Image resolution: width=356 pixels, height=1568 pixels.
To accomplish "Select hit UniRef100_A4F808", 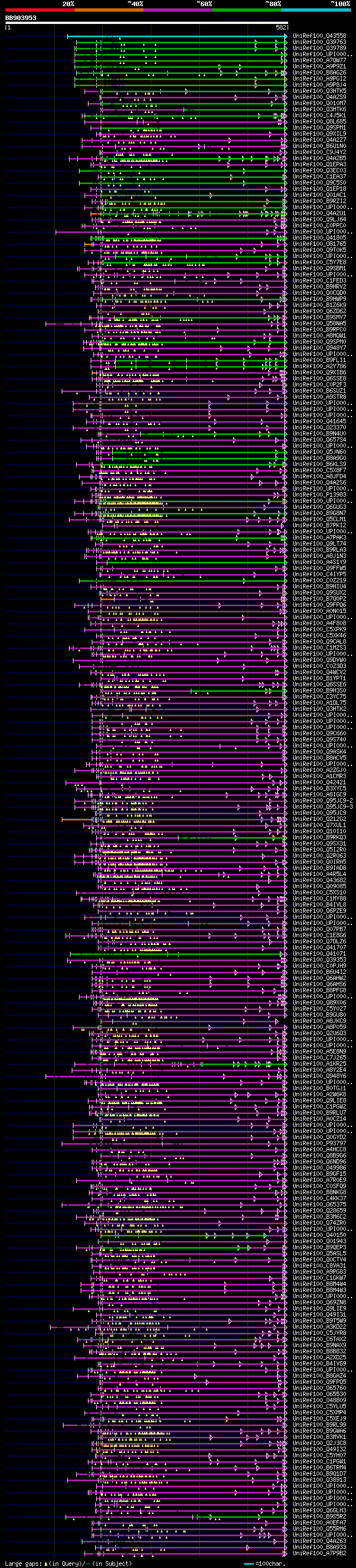I will 319,624.
